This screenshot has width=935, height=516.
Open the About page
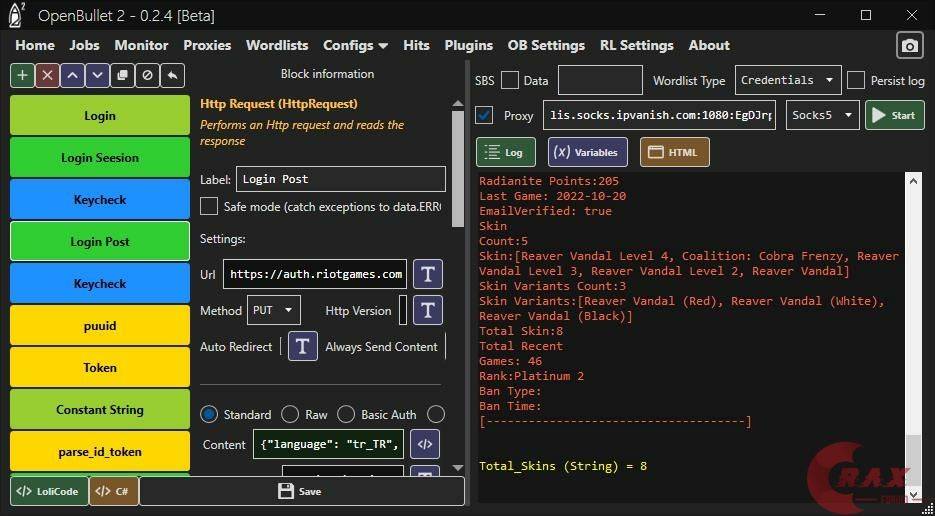pyautogui.click(x=709, y=45)
